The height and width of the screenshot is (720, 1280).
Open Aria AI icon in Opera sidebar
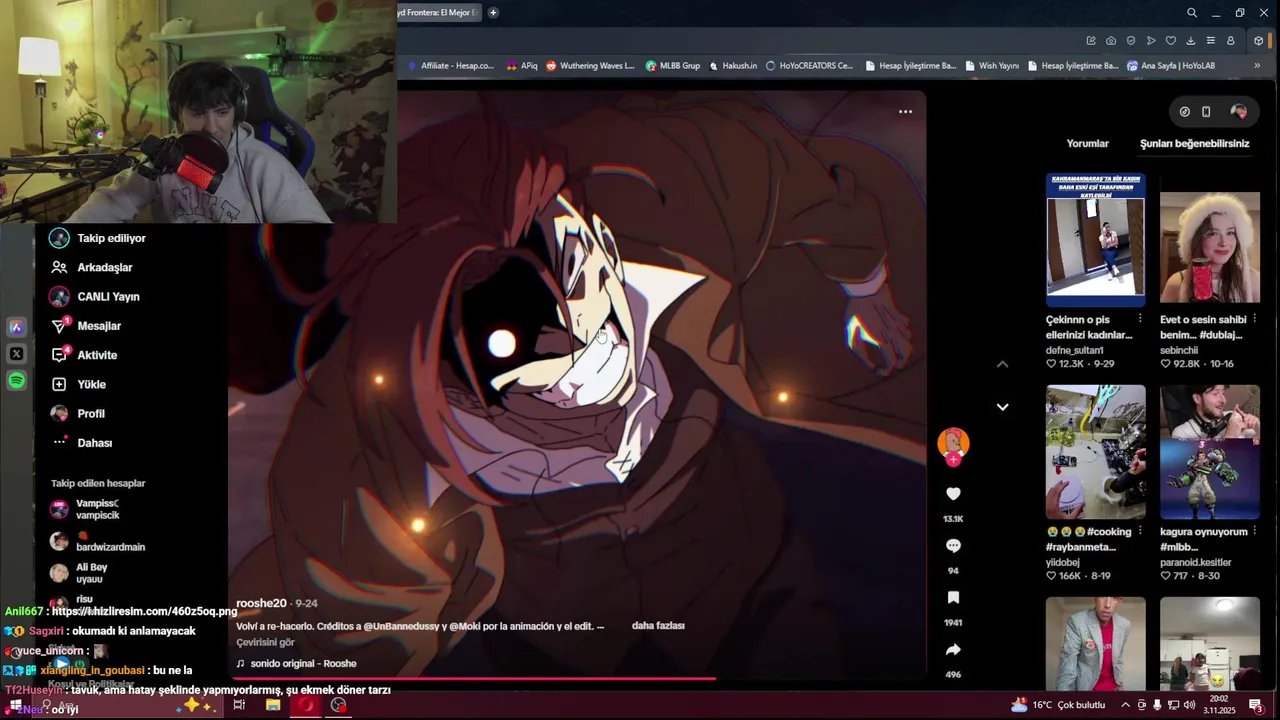[x=16, y=326]
